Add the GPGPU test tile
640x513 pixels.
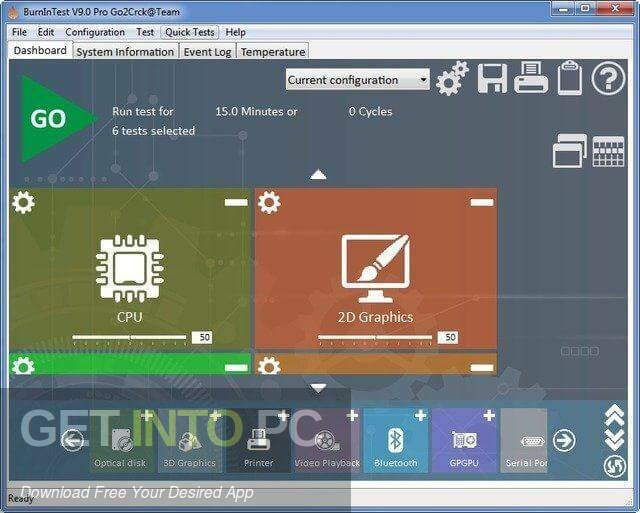[x=464, y=441]
